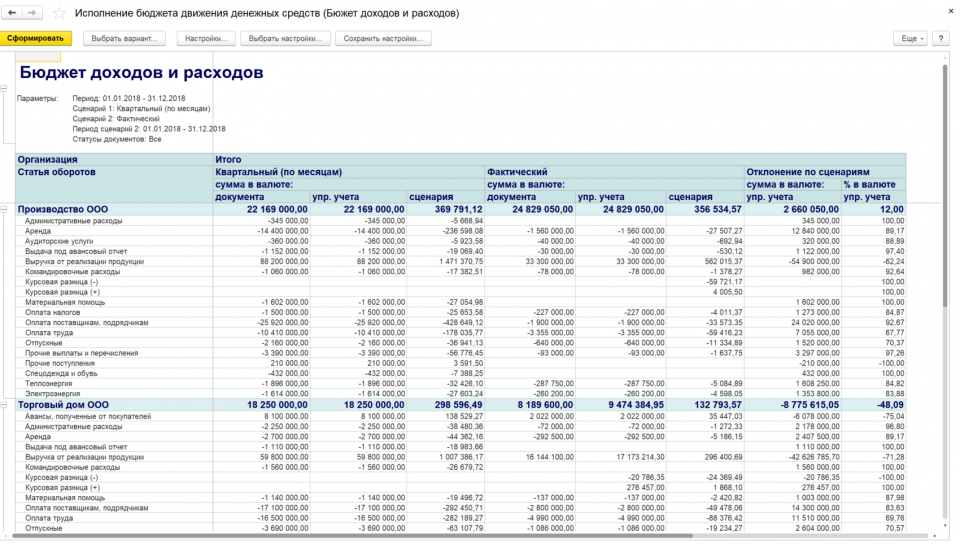The height and width of the screenshot is (544, 960).
Task: Collapse the Торговый дом ООО group
Action: point(4,404)
